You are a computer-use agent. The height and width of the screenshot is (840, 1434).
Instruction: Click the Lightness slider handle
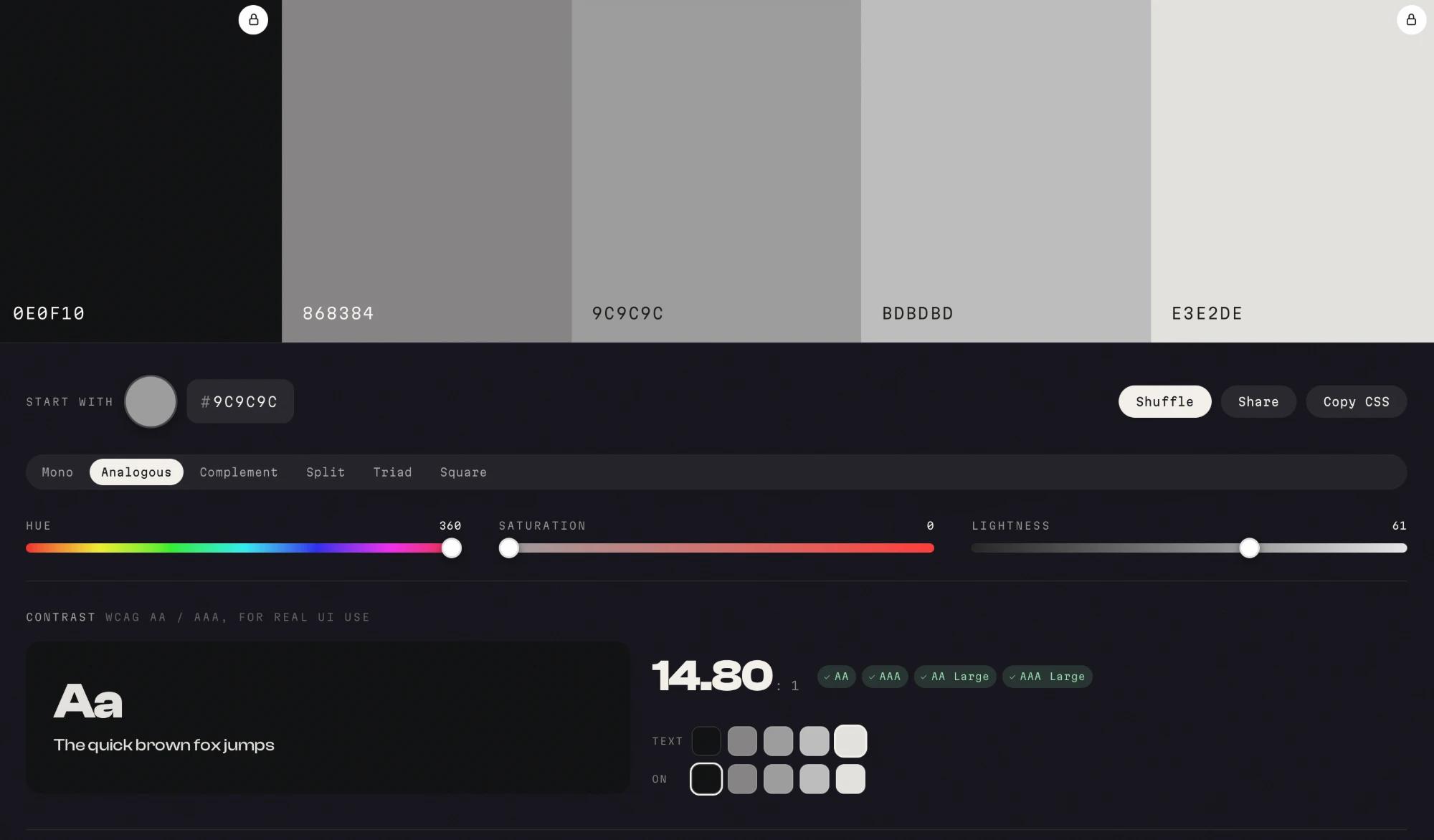1249,548
